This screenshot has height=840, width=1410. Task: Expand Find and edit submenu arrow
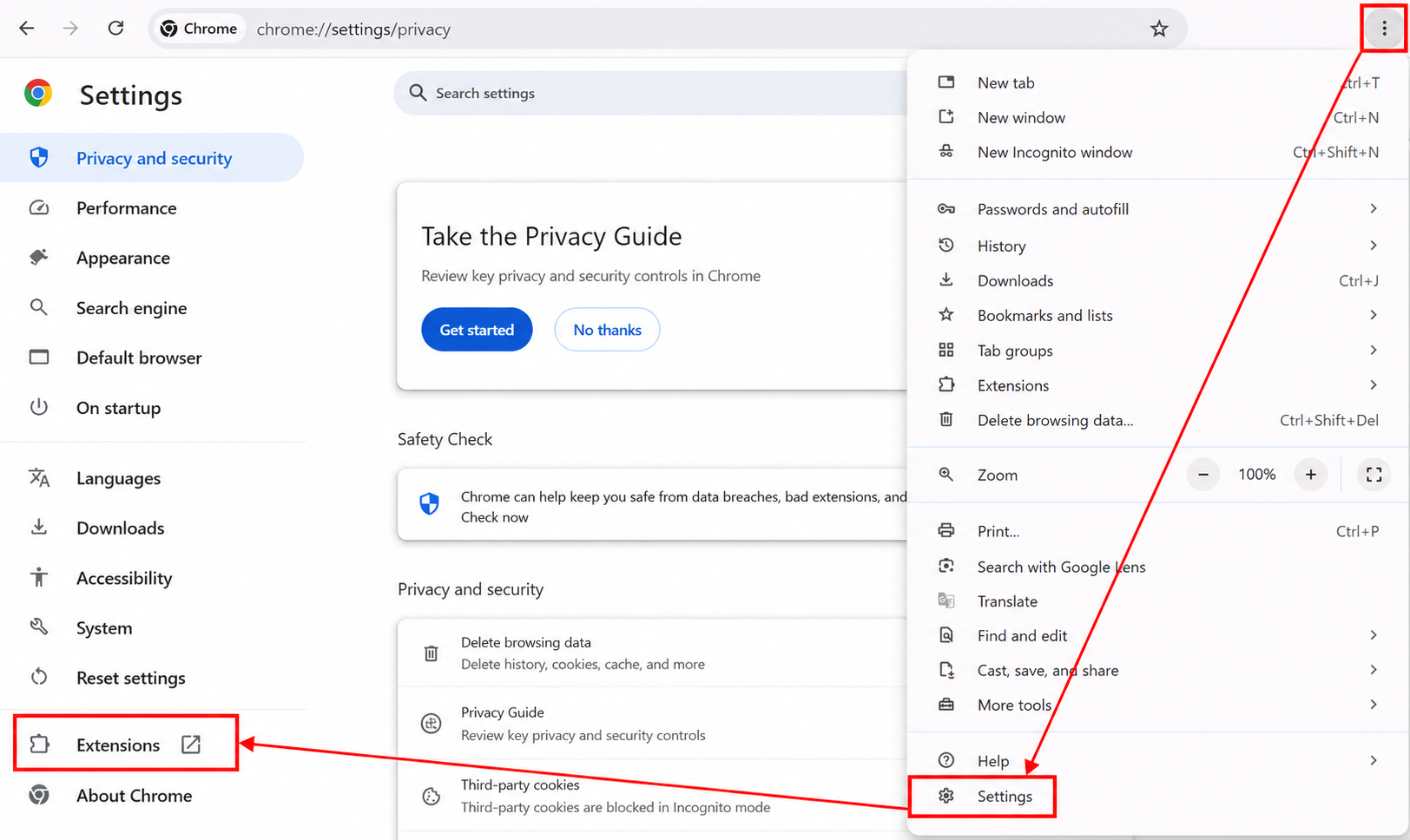point(1374,635)
